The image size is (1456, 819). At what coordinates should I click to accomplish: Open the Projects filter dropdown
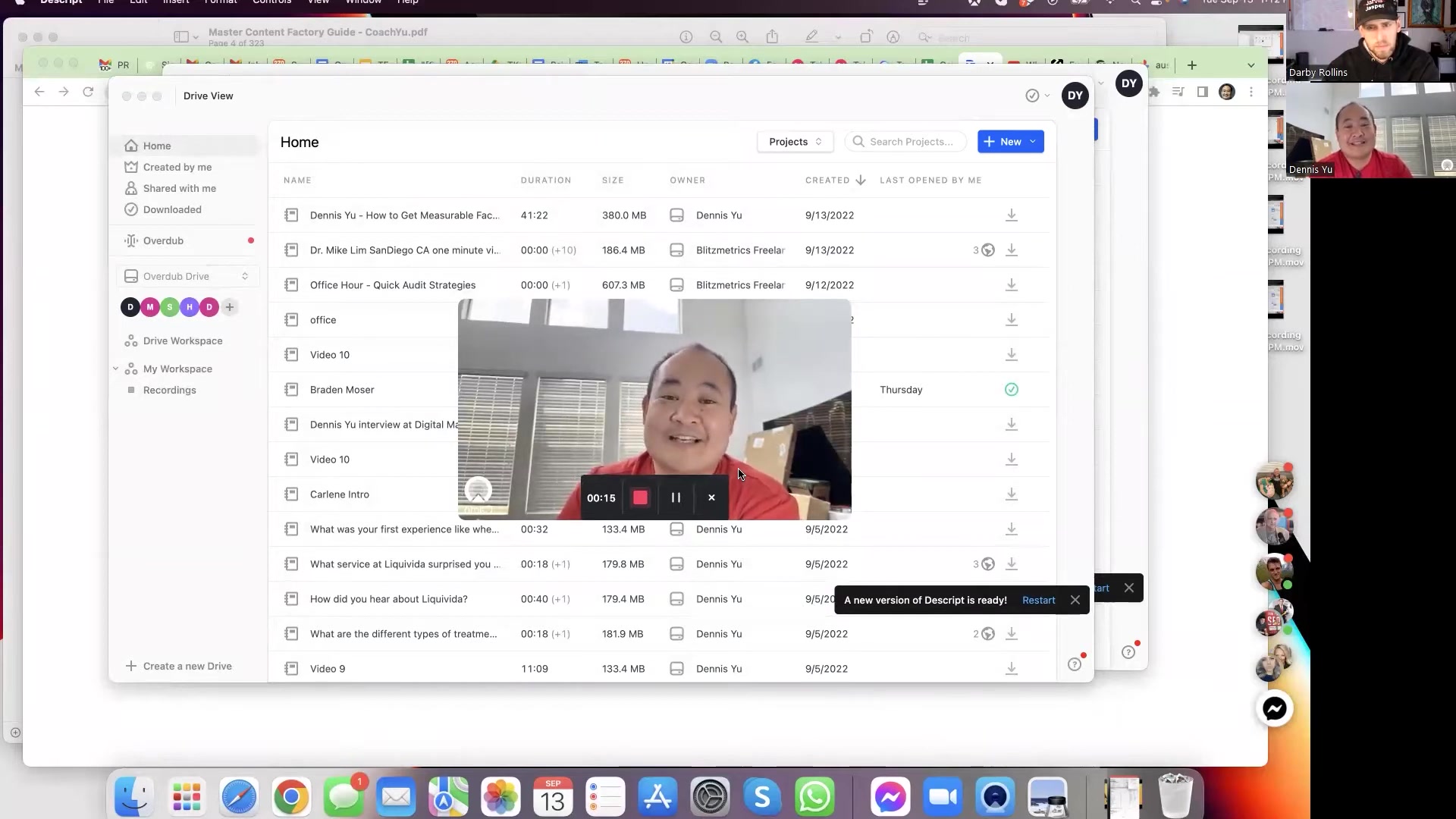coord(795,142)
